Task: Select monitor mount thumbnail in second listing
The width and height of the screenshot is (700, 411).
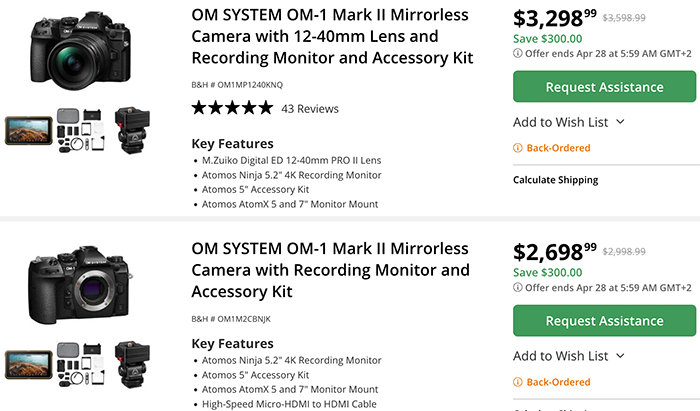Action: [131, 364]
